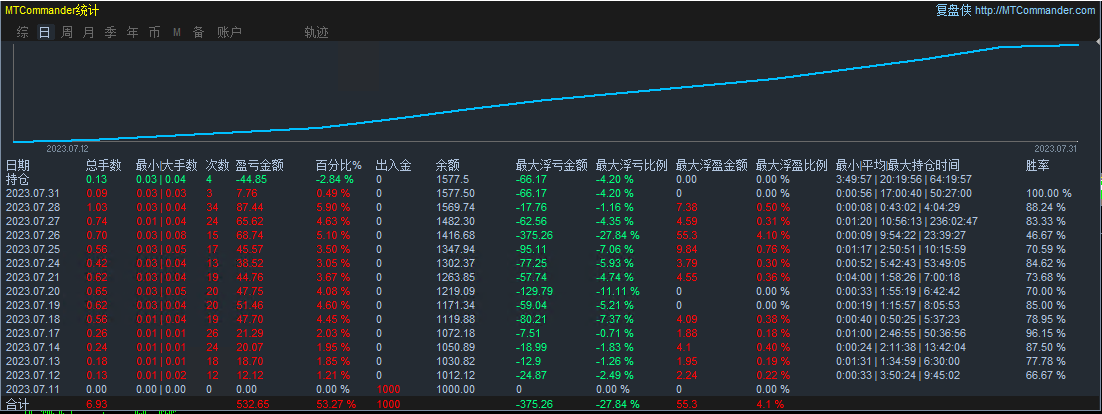Switch to the 币 currency tab
1102x414 pixels.
[x=154, y=32]
